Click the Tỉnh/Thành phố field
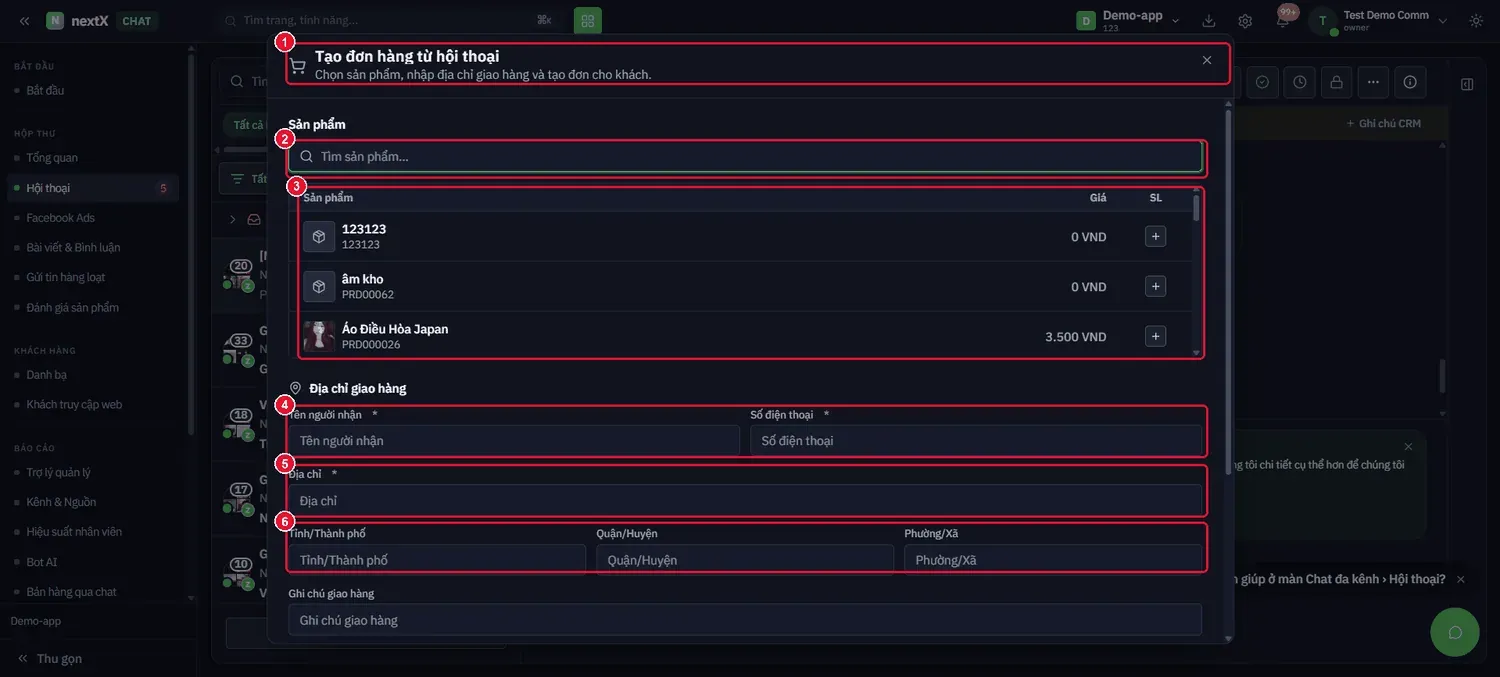The height and width of the screenshot is (677, 1500). click(437, 560)
